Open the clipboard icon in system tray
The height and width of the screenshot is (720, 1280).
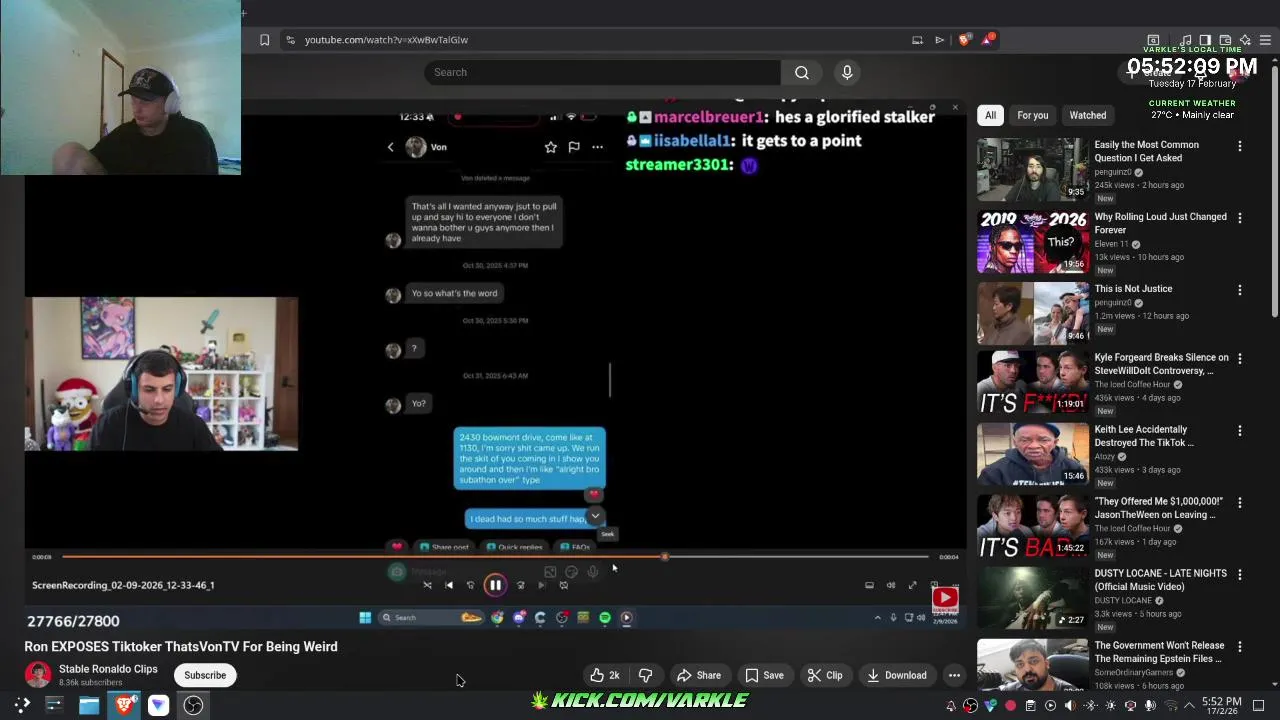(1030, 706)
